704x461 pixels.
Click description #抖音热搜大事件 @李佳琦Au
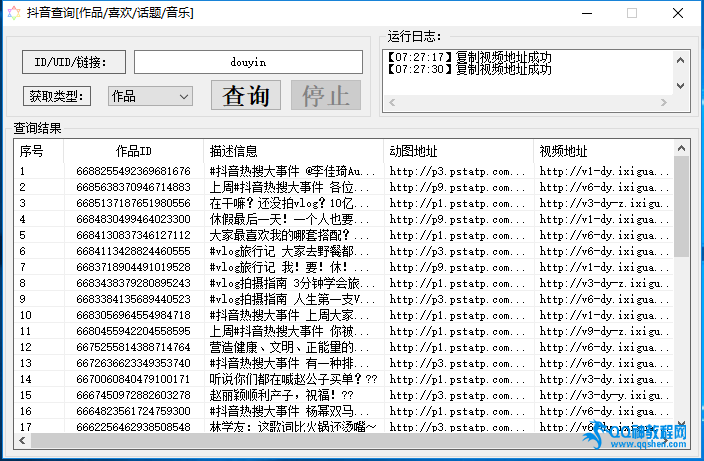292,171
